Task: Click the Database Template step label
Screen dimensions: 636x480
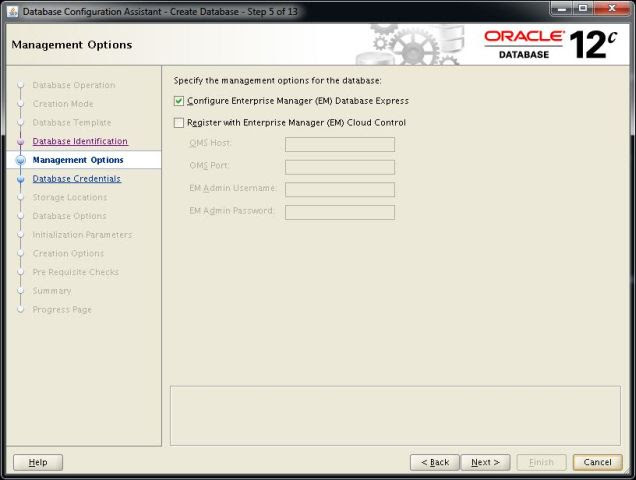Action: point(72,123)
